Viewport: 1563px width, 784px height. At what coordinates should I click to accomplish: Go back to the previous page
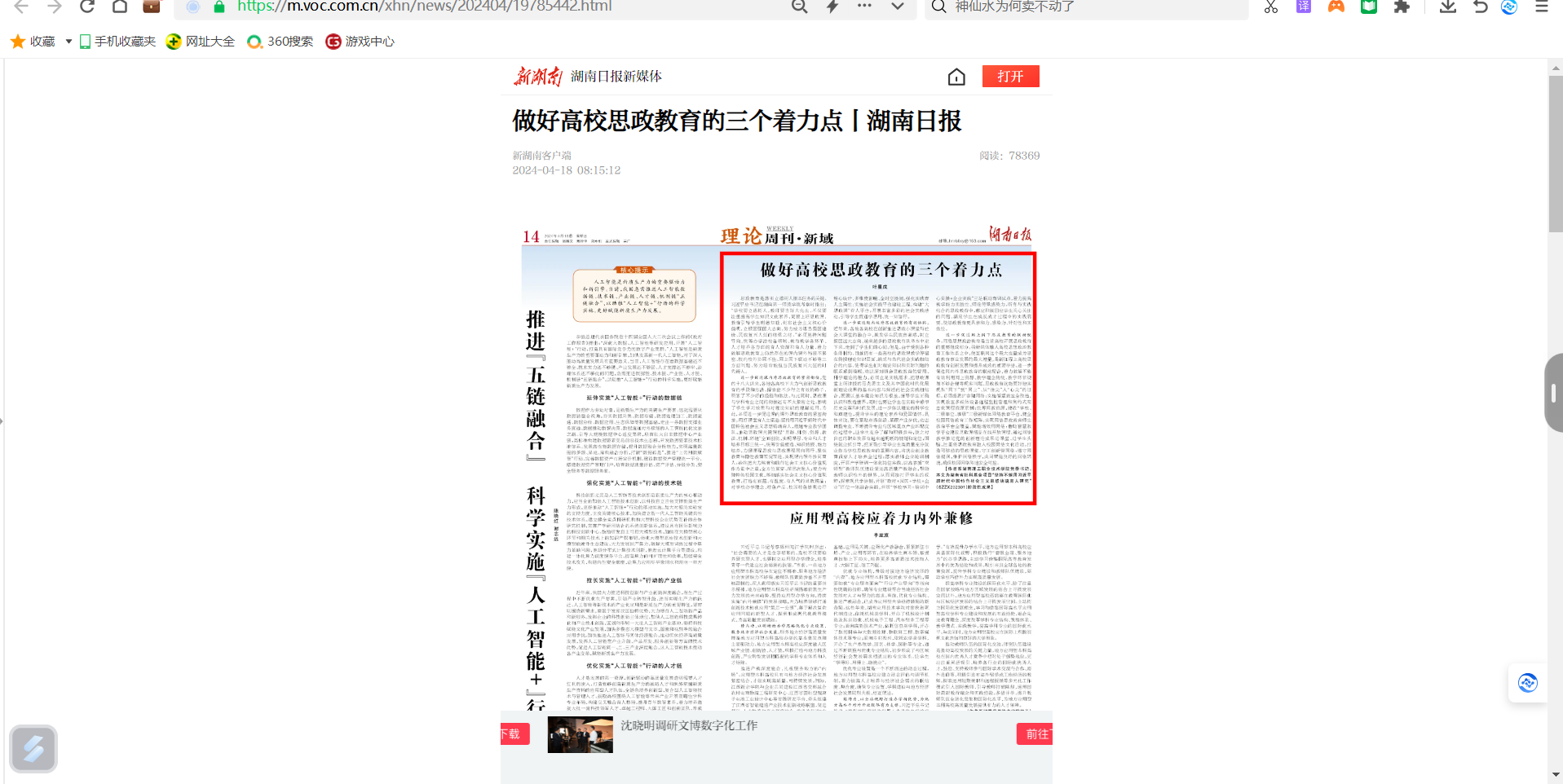point(21,7)
